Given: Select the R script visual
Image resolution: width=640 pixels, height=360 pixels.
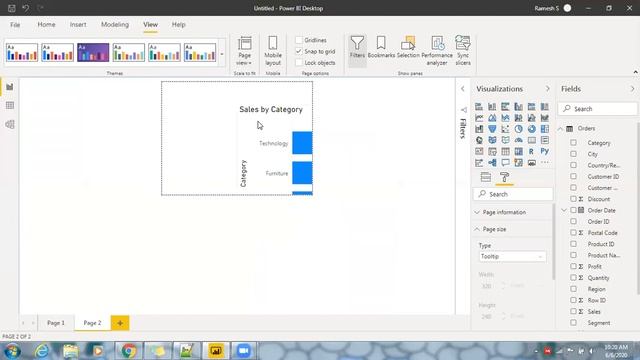Looking at the screenshot, I should [531, 151].
